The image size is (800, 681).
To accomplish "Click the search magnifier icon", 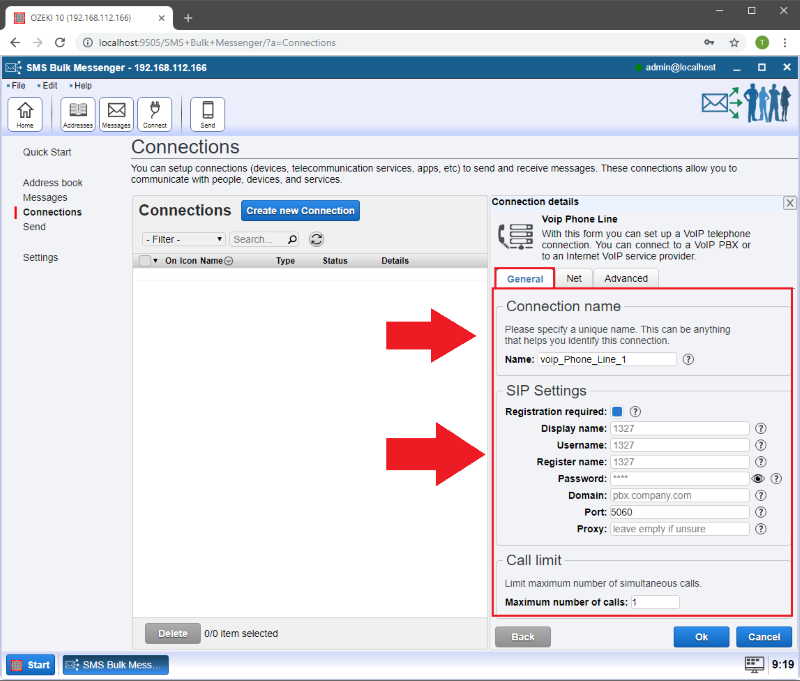I will pyautogui.click(x=292, y=239).
